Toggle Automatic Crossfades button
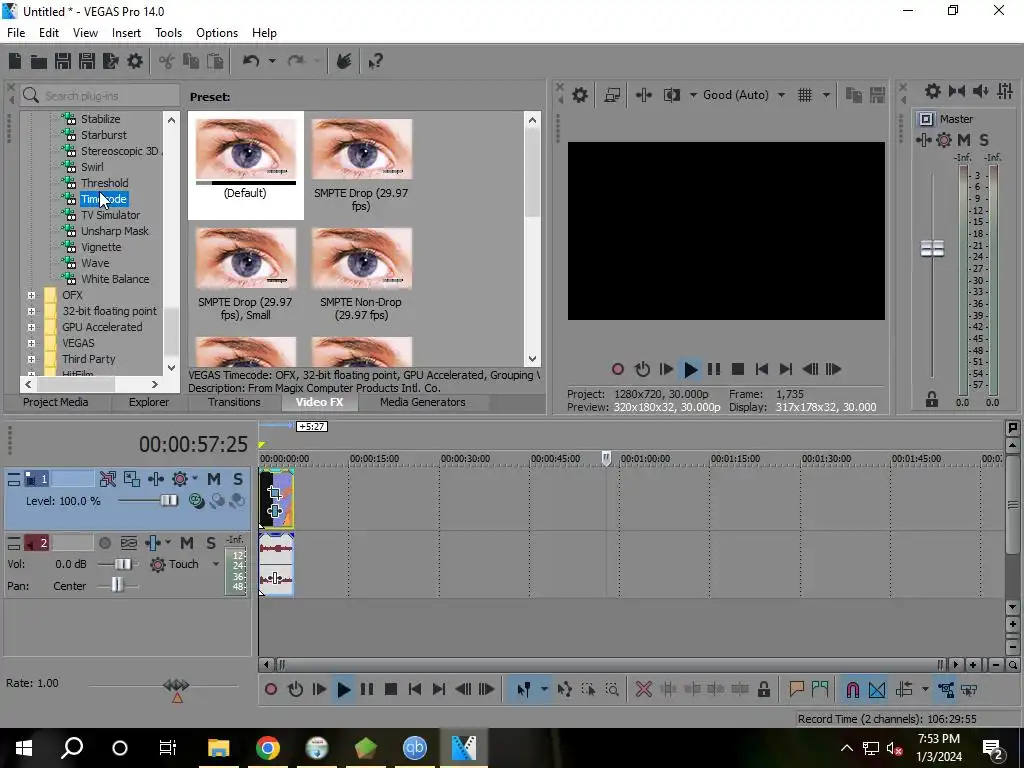Image resolution: width=1024 pixels, height=768 pixels. coord(877,690)
